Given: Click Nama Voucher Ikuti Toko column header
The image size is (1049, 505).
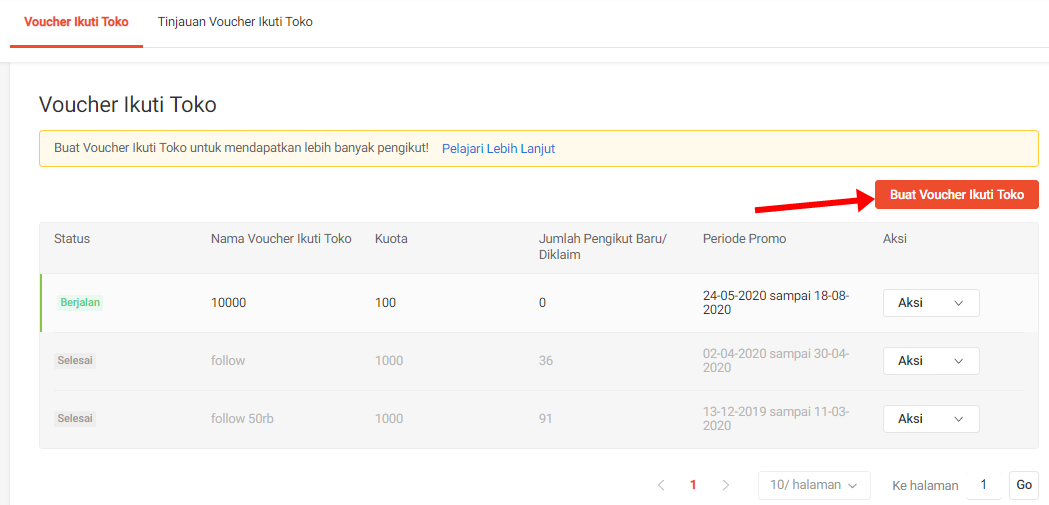Looking at the screenshot, I should pos(281,239).
